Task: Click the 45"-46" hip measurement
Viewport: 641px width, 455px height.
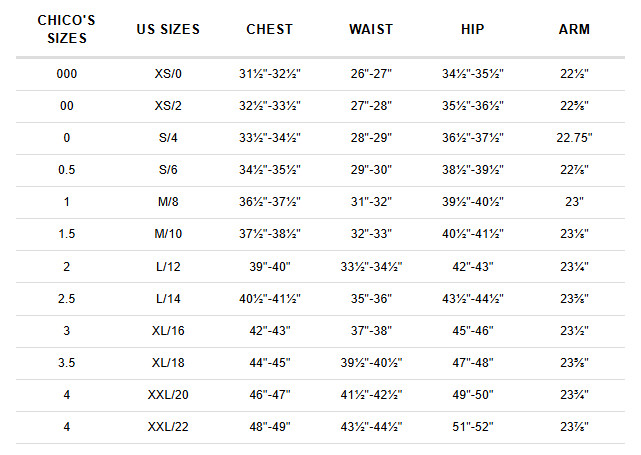Action: coord(473,331)
